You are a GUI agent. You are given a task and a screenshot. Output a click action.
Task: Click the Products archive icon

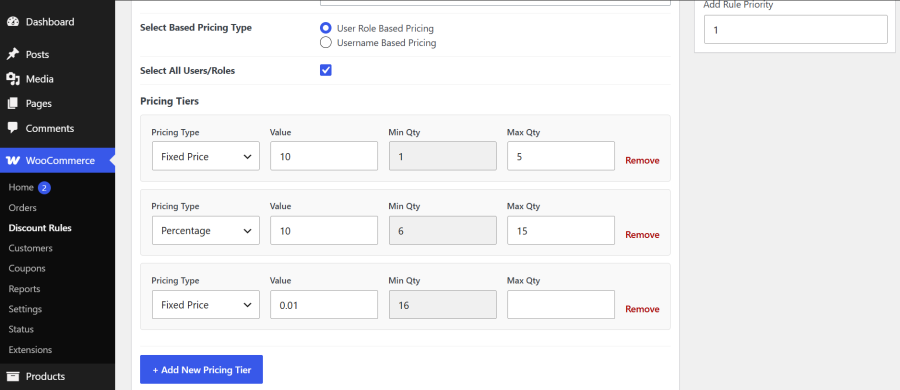13,377
